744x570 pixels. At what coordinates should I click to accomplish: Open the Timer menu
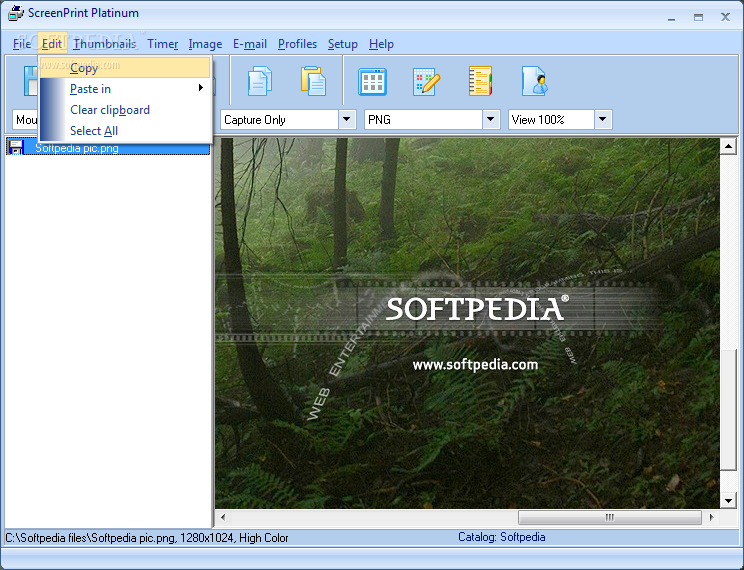point(163,44)
